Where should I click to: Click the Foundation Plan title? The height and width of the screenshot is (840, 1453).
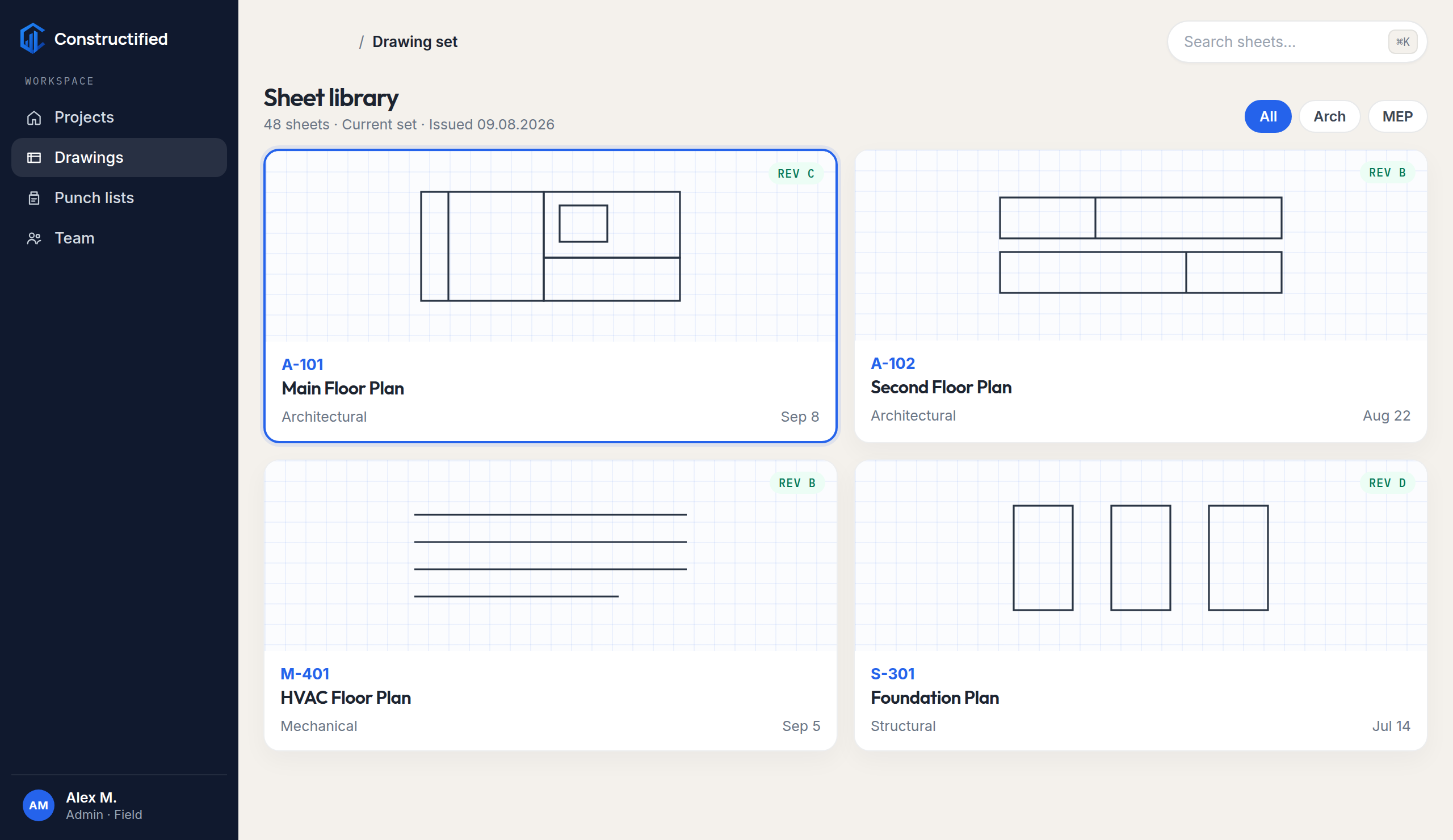tap(935, 698)
